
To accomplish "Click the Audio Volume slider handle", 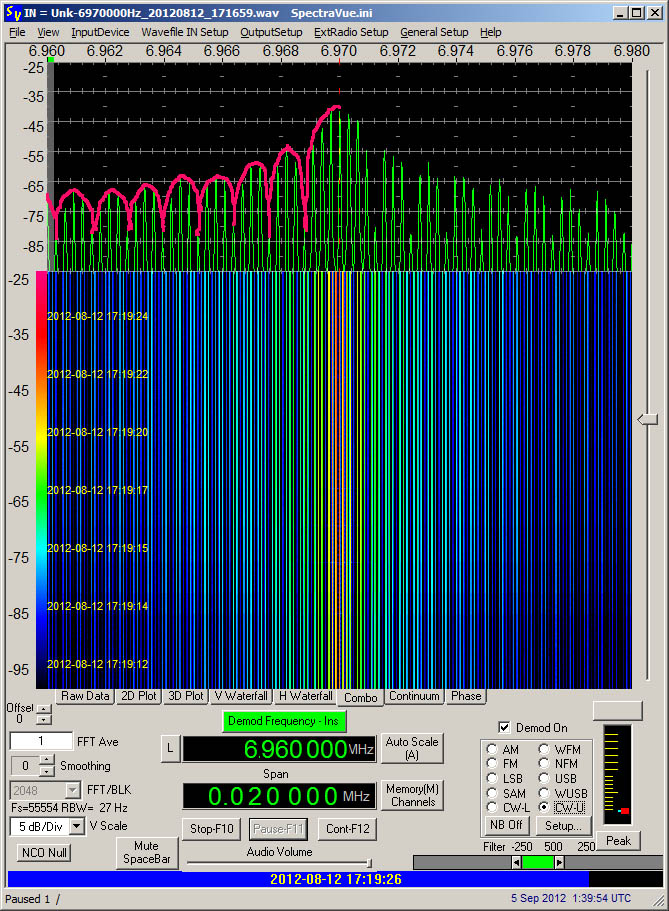I will pos(369,863).
